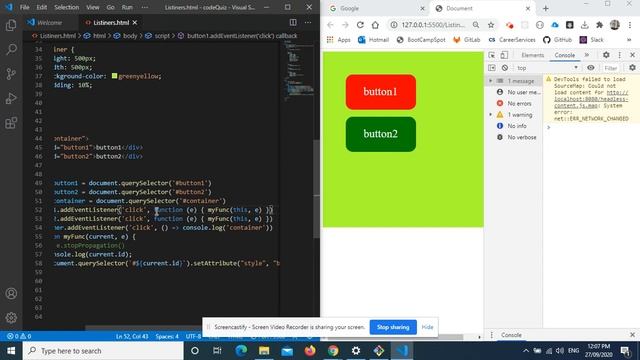Close the Listiners.html editor tab
640x360 pixels.
pyautogui.click(x=135, y=22)
